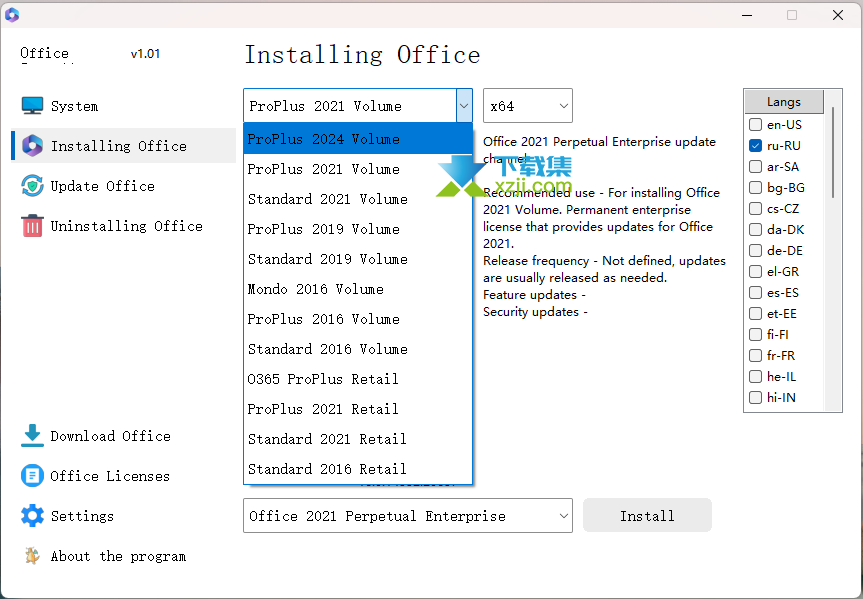Image resolution: width=863 pixels, height=599 pixels.
Task: Select Standard 2016 Retail option
Action: click(358, 469)
